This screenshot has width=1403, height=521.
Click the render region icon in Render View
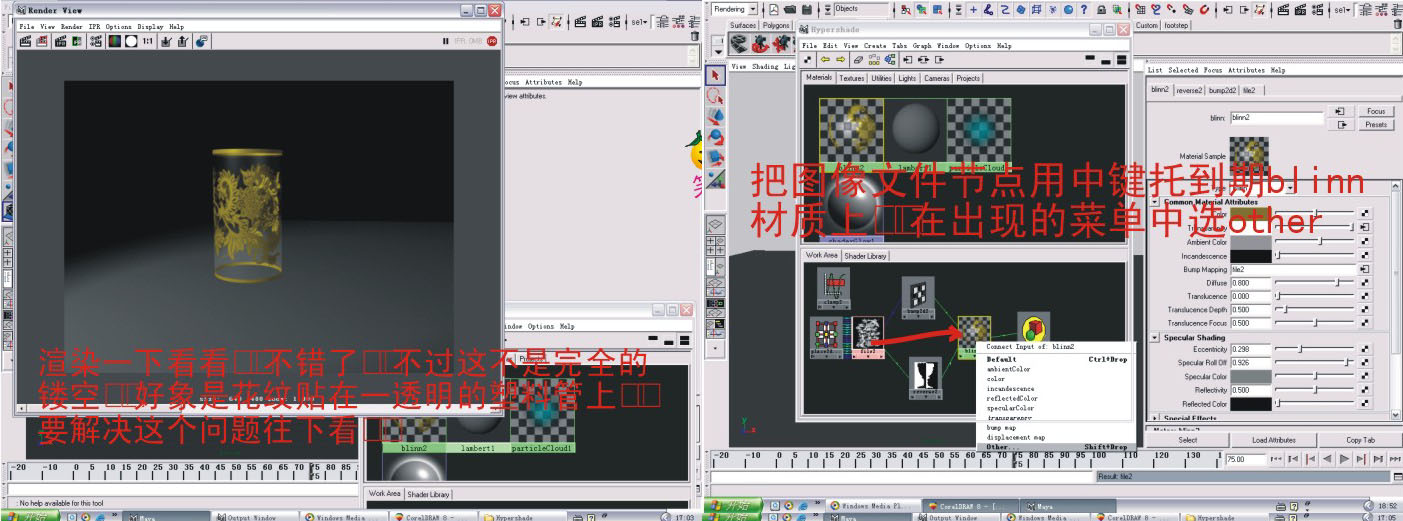(42, 42)
